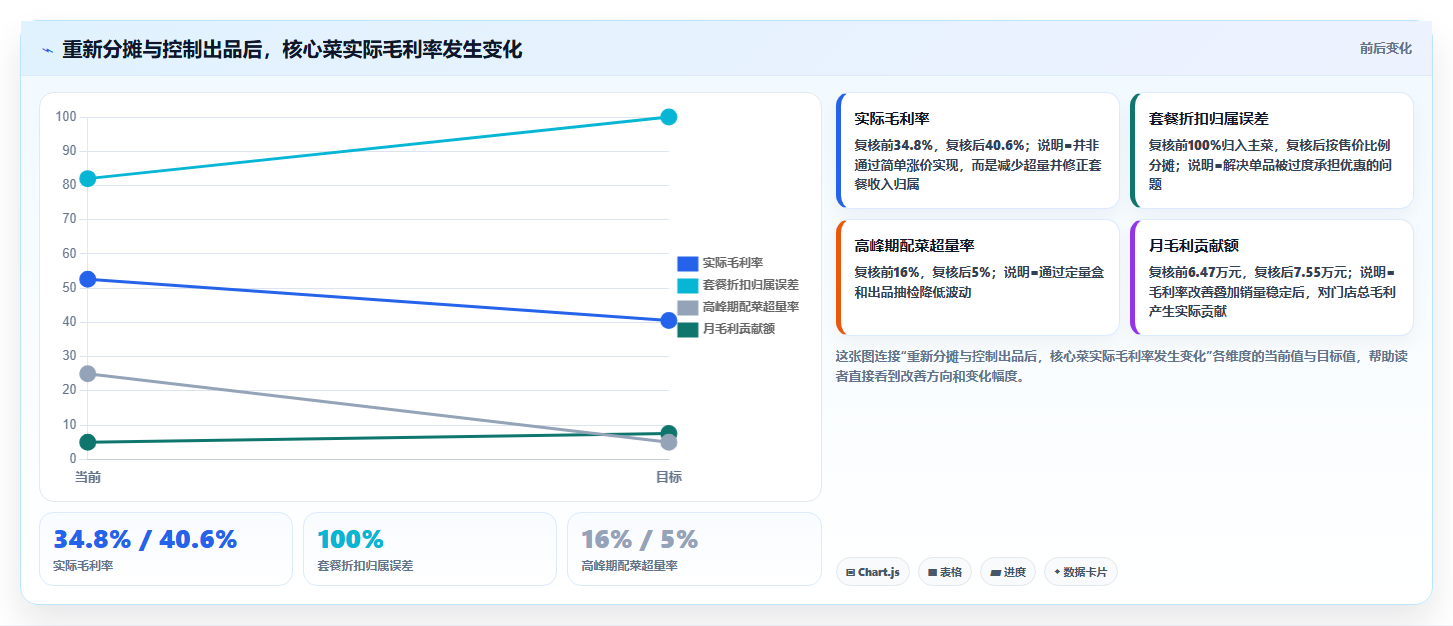This screenshot has width=1453, height=626.
Task: Click the icon inside the Chart.js tag
Action: click(850, 573)
